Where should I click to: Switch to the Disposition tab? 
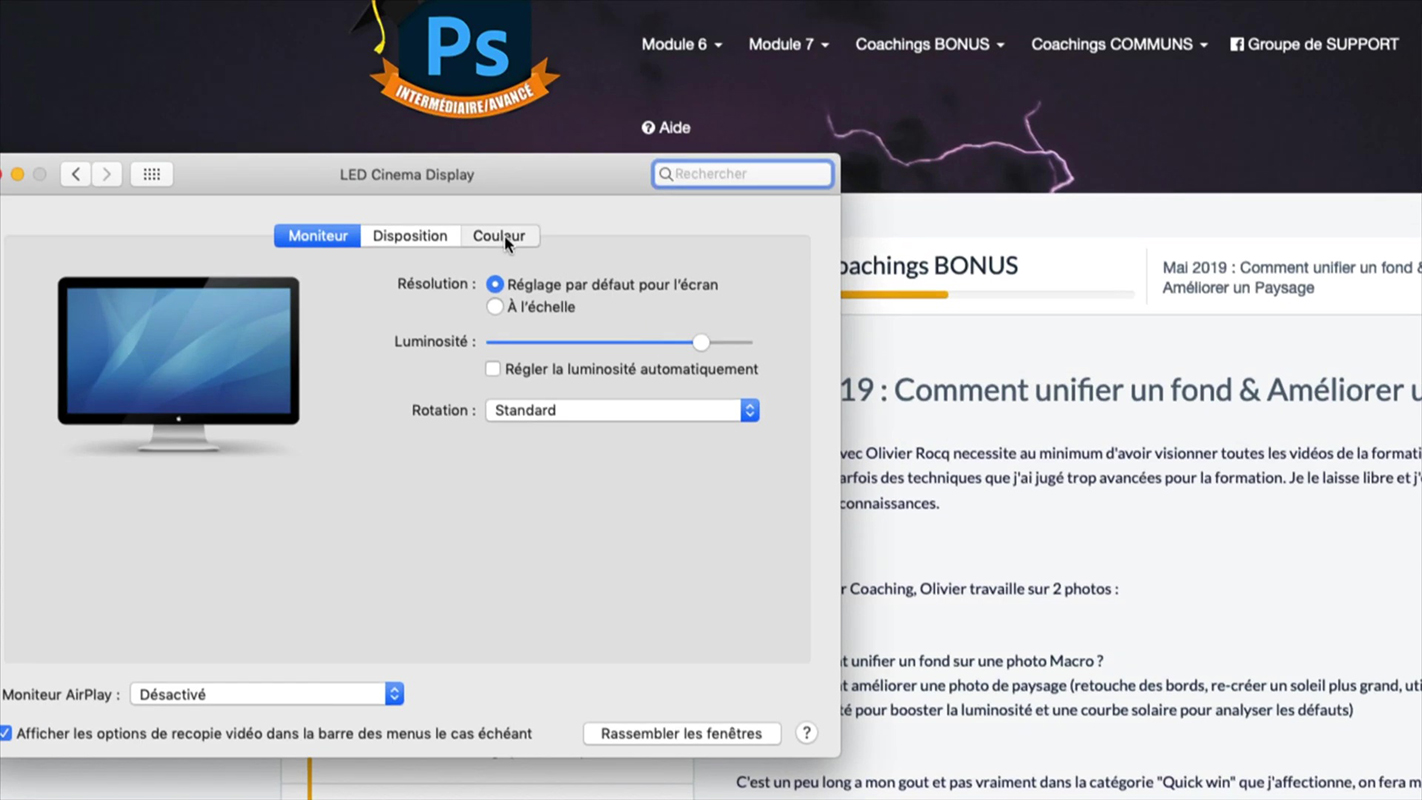[410, 236]
